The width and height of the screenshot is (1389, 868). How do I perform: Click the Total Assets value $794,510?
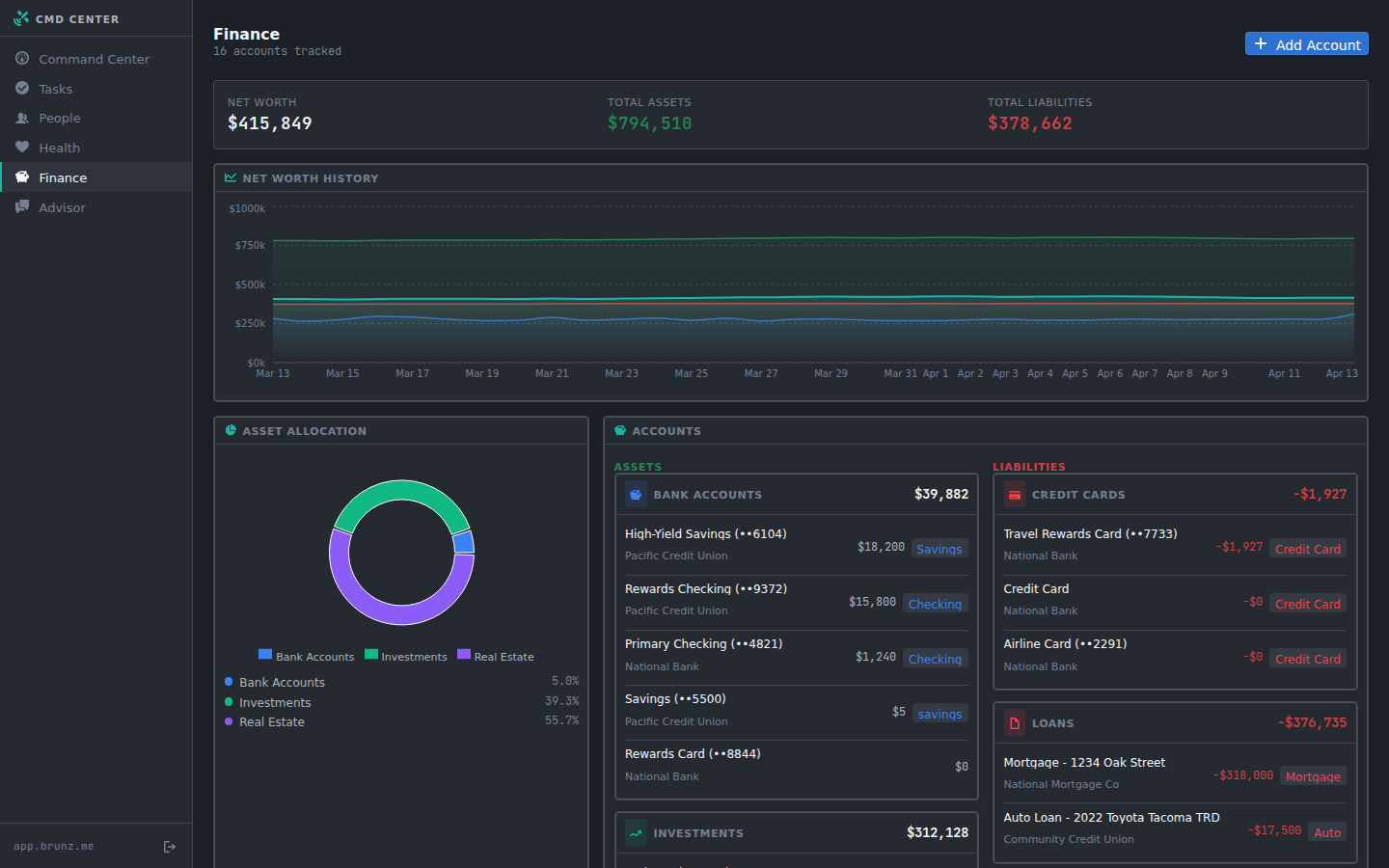tap(649, 123)
